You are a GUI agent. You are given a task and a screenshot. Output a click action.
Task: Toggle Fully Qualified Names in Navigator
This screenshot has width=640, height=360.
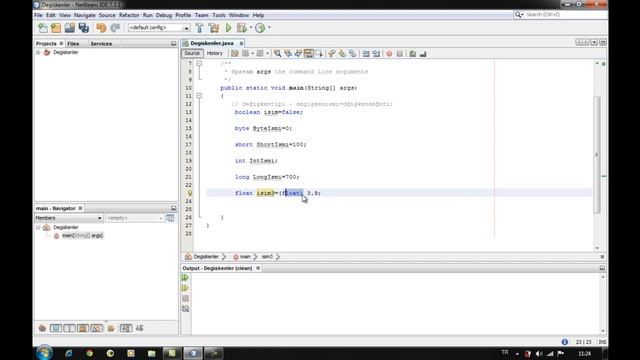(x=111, y=328)
